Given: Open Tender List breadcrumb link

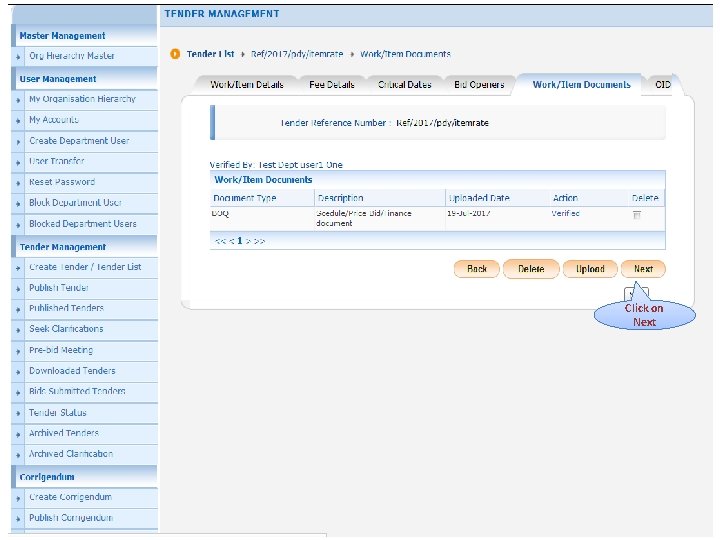Looking at the screenshot, I should coord(210,54).
